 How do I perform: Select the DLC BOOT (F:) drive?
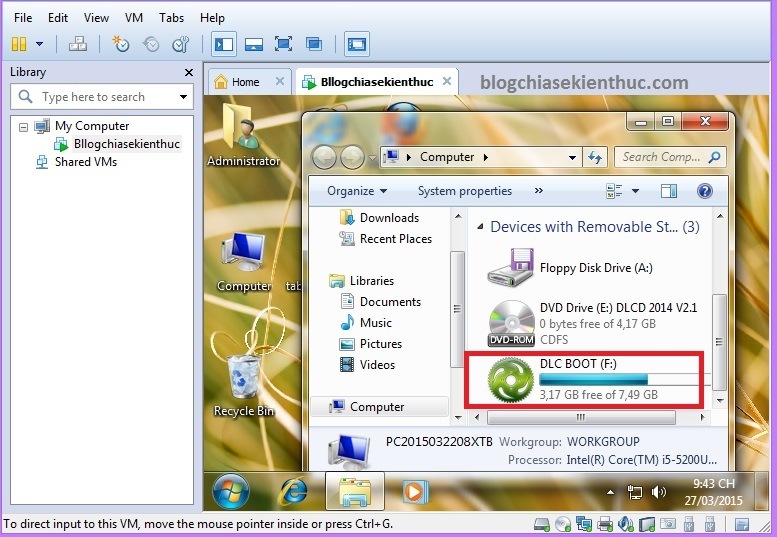tap(583, 379)
